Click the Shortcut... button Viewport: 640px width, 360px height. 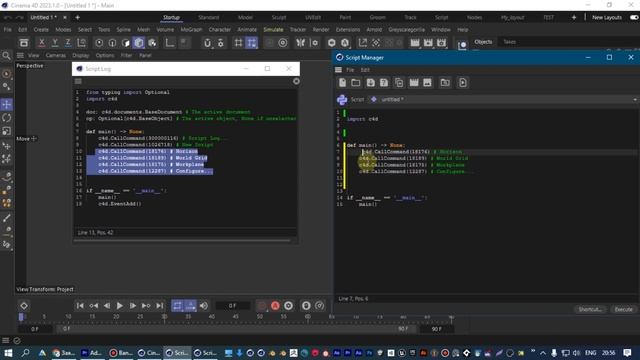pyautogui.click(x=590, y=309)
